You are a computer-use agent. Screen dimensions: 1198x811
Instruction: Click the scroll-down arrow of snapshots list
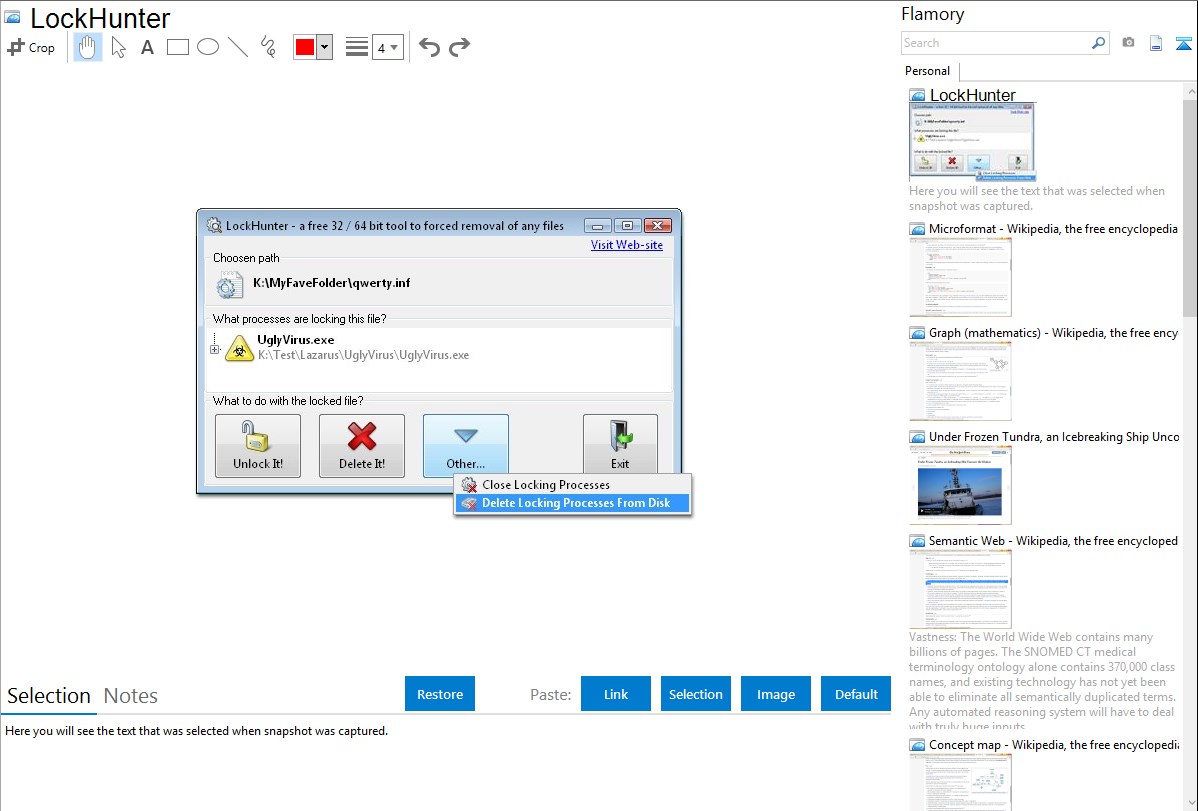(x=1190, y=803)
